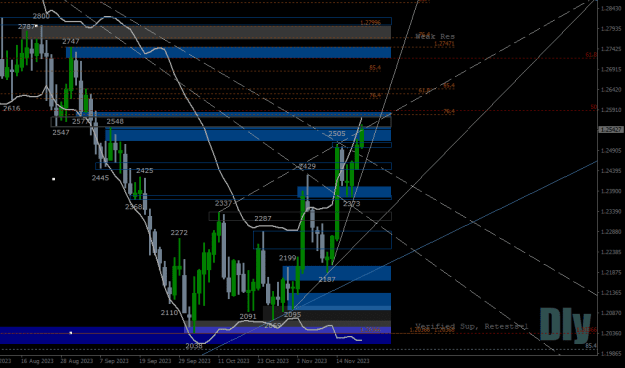This screenshot has width=625, height=368.
Task: Click the Verified Sup, Retest annotation
Action: tap(472, 327)
